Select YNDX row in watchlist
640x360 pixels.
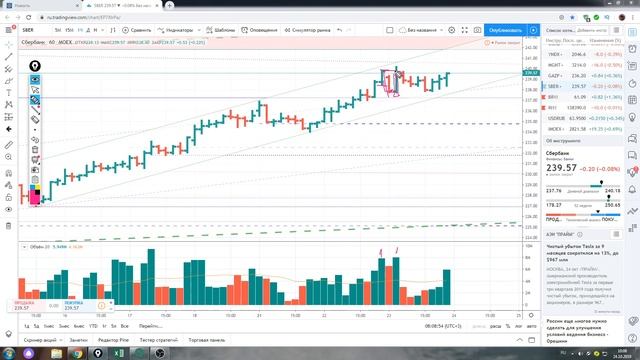pos(582,54)
